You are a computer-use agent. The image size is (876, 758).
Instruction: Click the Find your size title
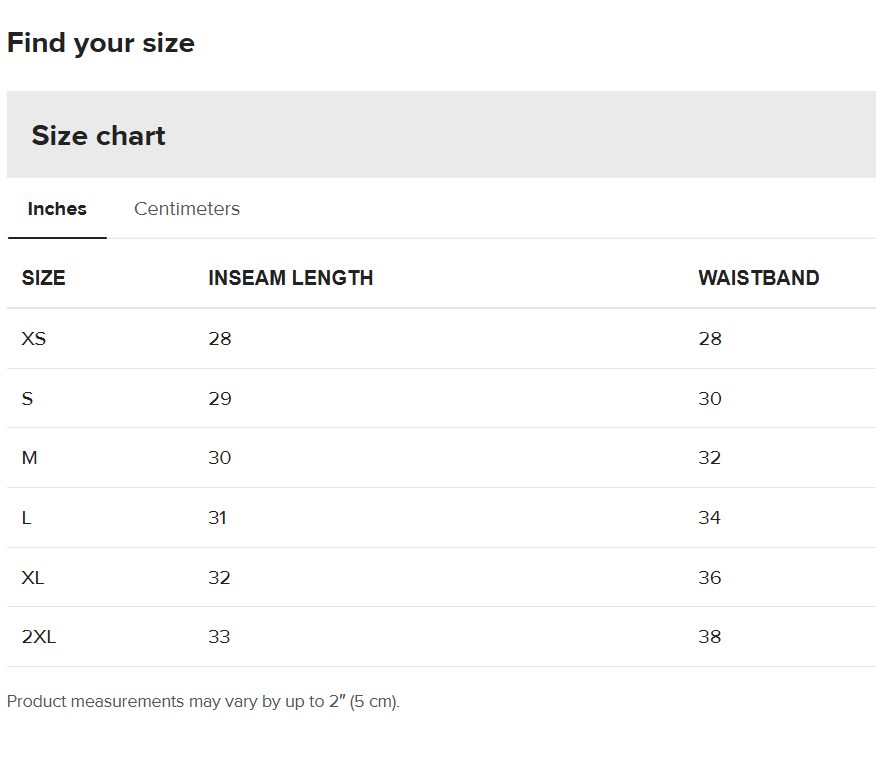tap(101, 43)
